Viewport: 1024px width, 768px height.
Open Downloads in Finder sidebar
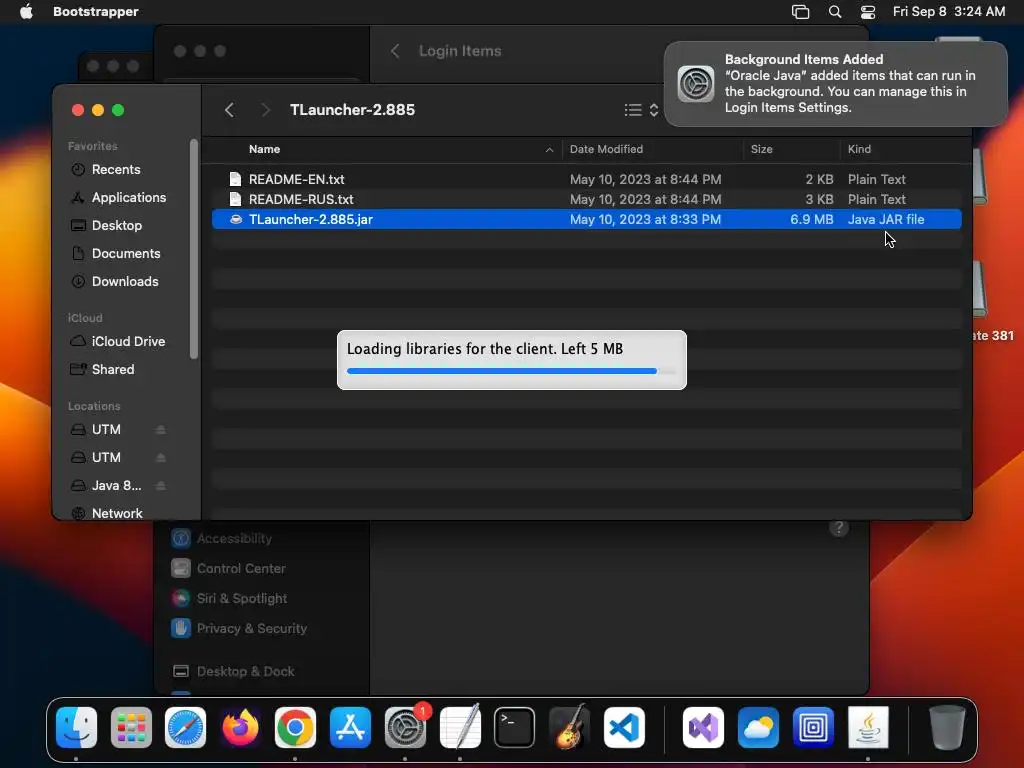(x=125, y=282)
